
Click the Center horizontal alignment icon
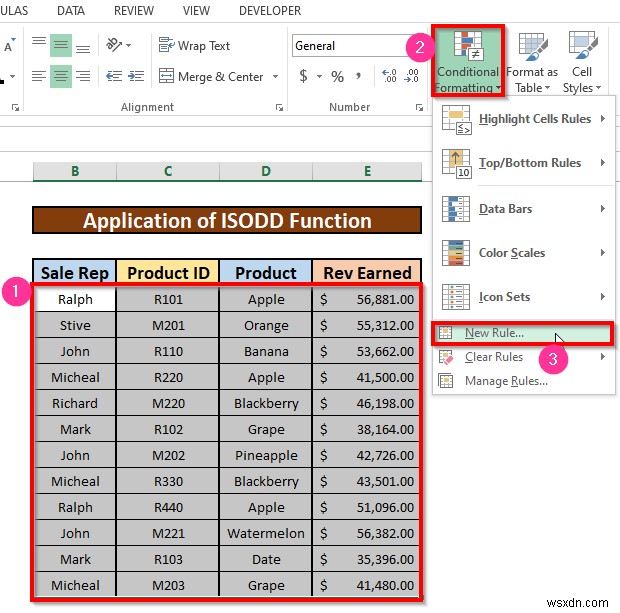pos(60,76)
